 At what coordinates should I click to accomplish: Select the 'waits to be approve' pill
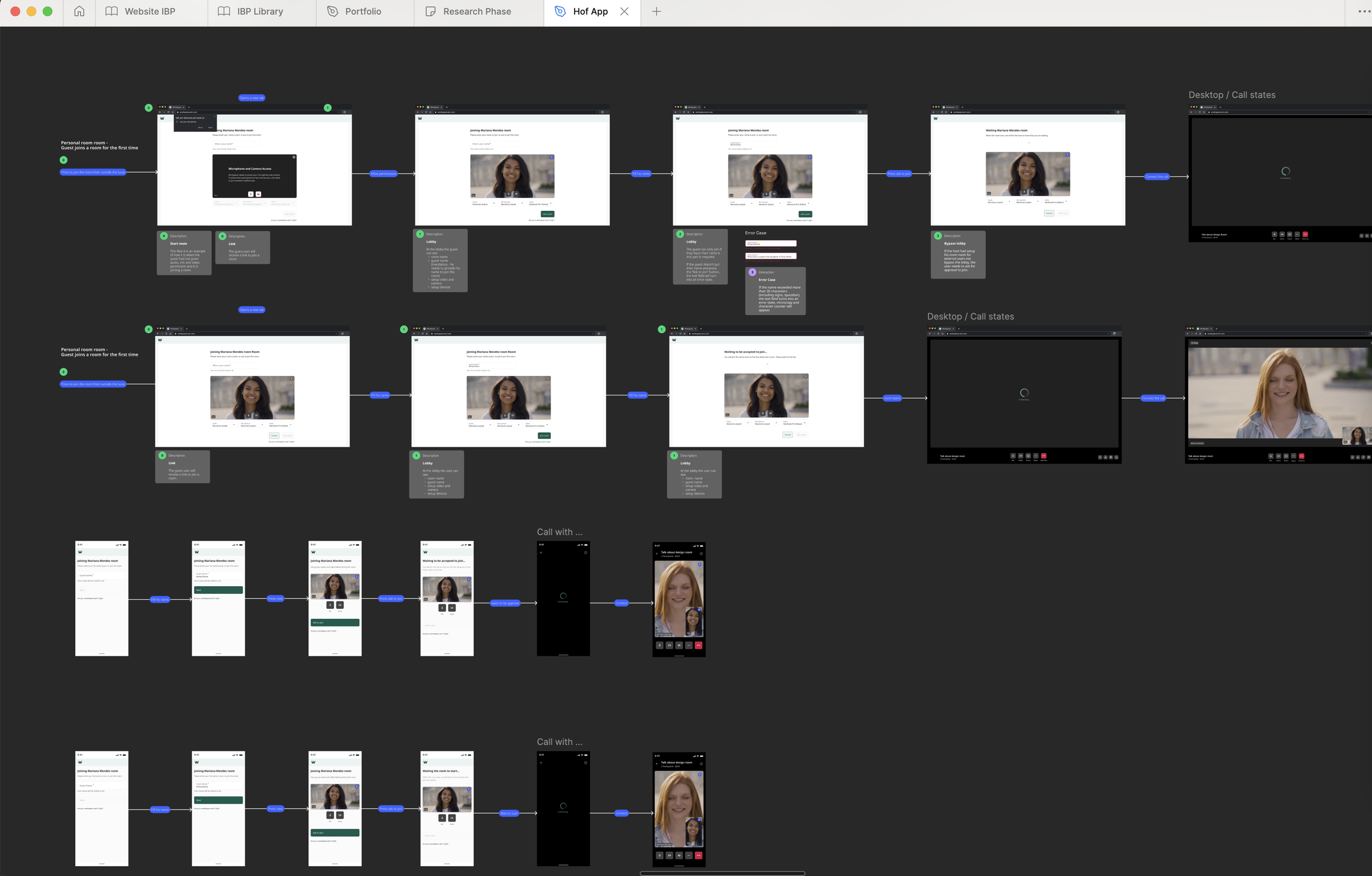[x=505, y=603]
